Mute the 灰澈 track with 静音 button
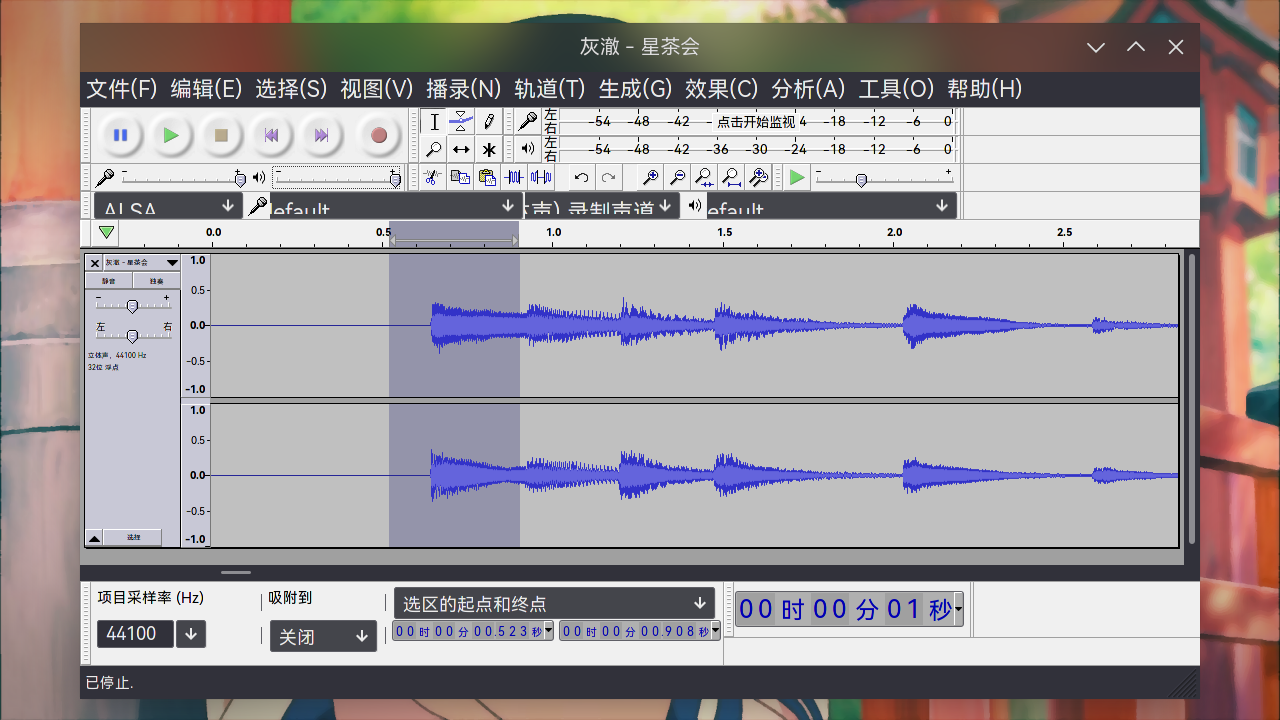The height and width of the screenshot is (720, 1280). (109, 281)
